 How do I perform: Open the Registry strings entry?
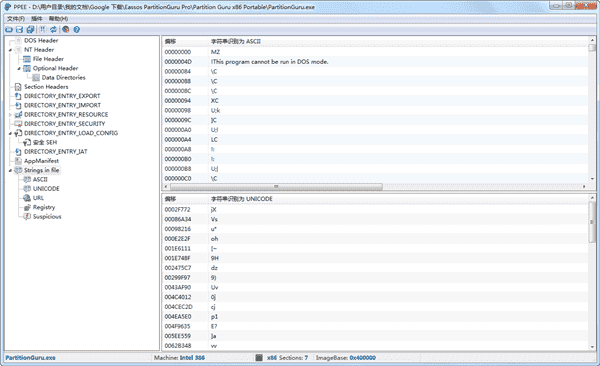(44, 207)
